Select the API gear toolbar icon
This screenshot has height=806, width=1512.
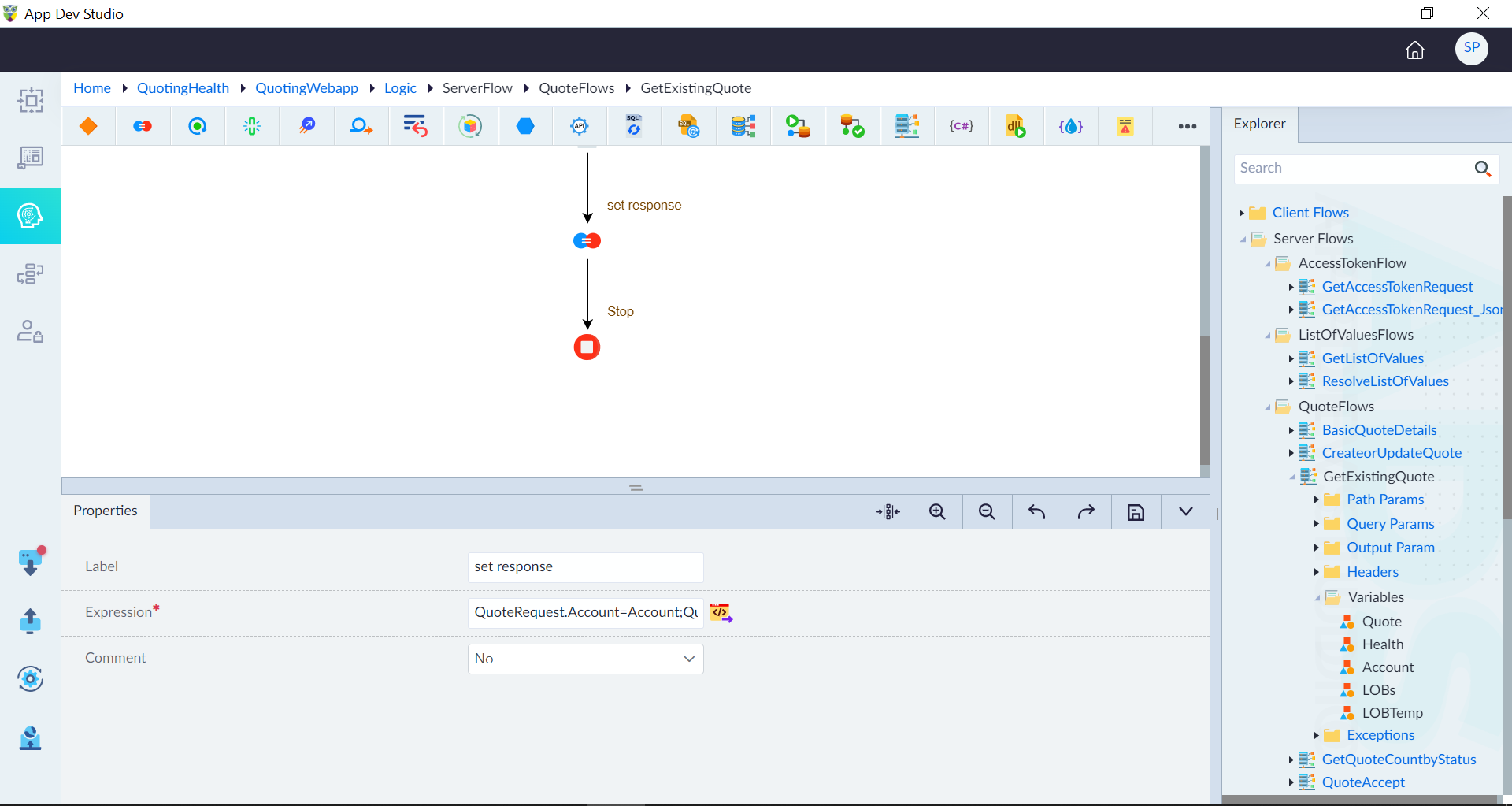pyautogui.click(x=580, y=126)
